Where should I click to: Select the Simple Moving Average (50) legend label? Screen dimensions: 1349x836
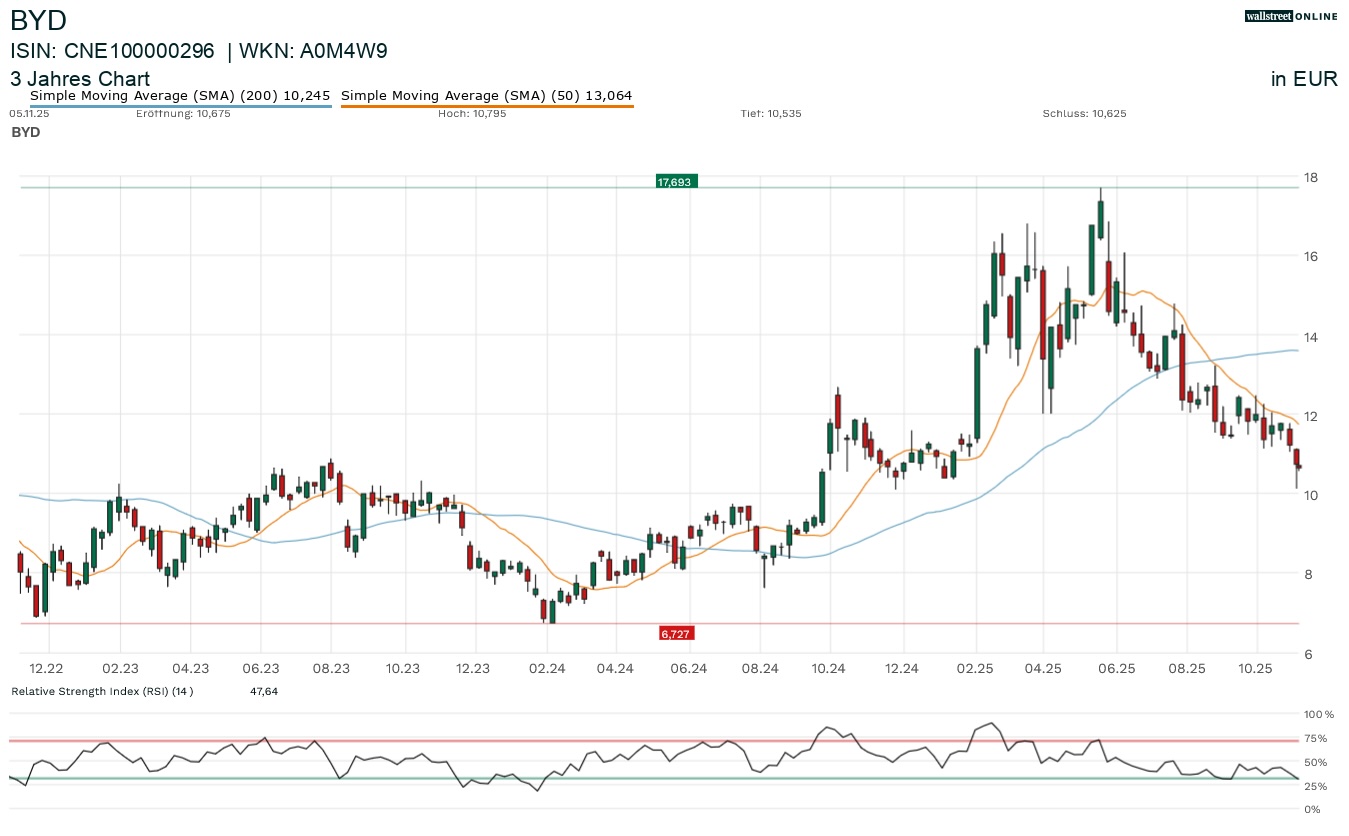(x=486, y=95)
